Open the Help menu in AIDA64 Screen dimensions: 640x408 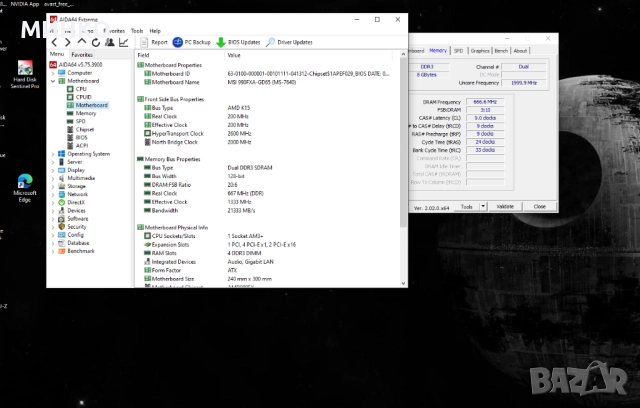pyautogui.click(x=155, y=31)
